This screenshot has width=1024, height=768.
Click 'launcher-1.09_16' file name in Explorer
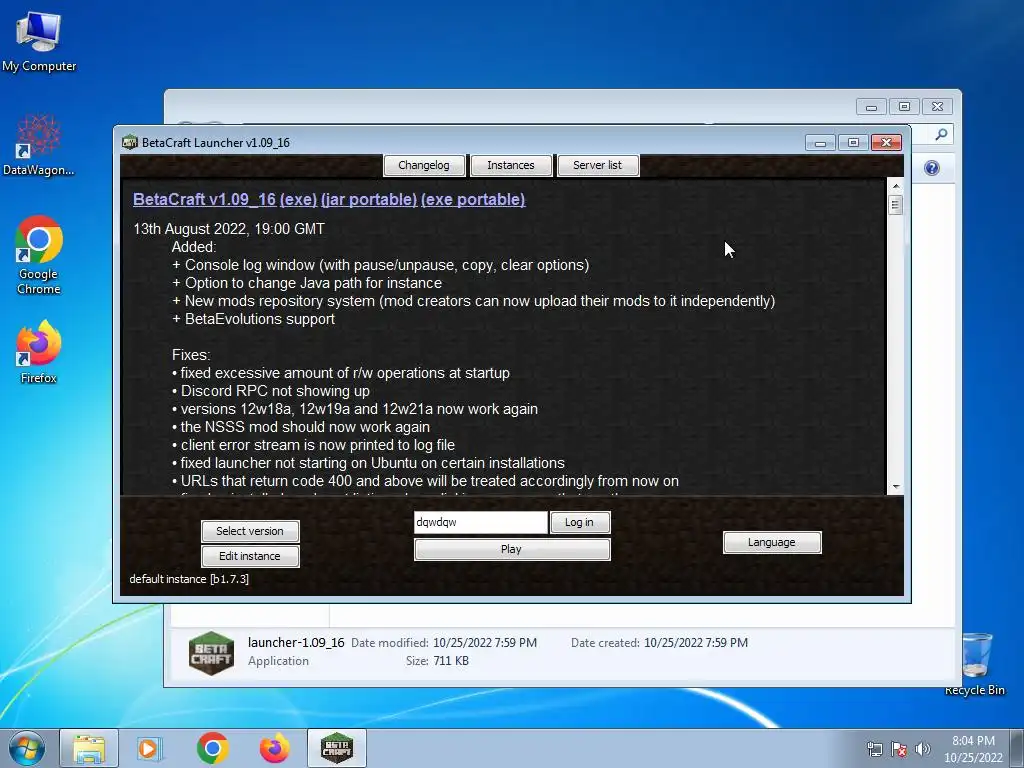[296, 643]
